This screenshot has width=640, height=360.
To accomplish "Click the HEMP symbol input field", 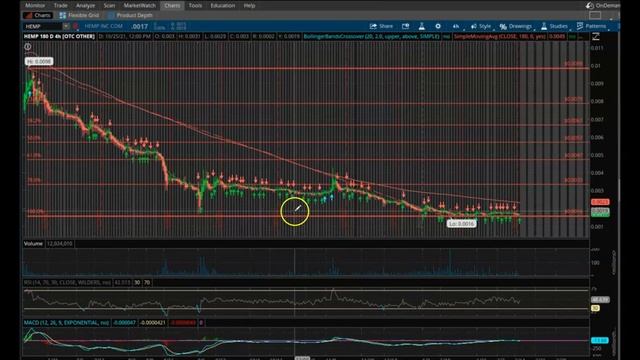I will click(x=42, y=26).
